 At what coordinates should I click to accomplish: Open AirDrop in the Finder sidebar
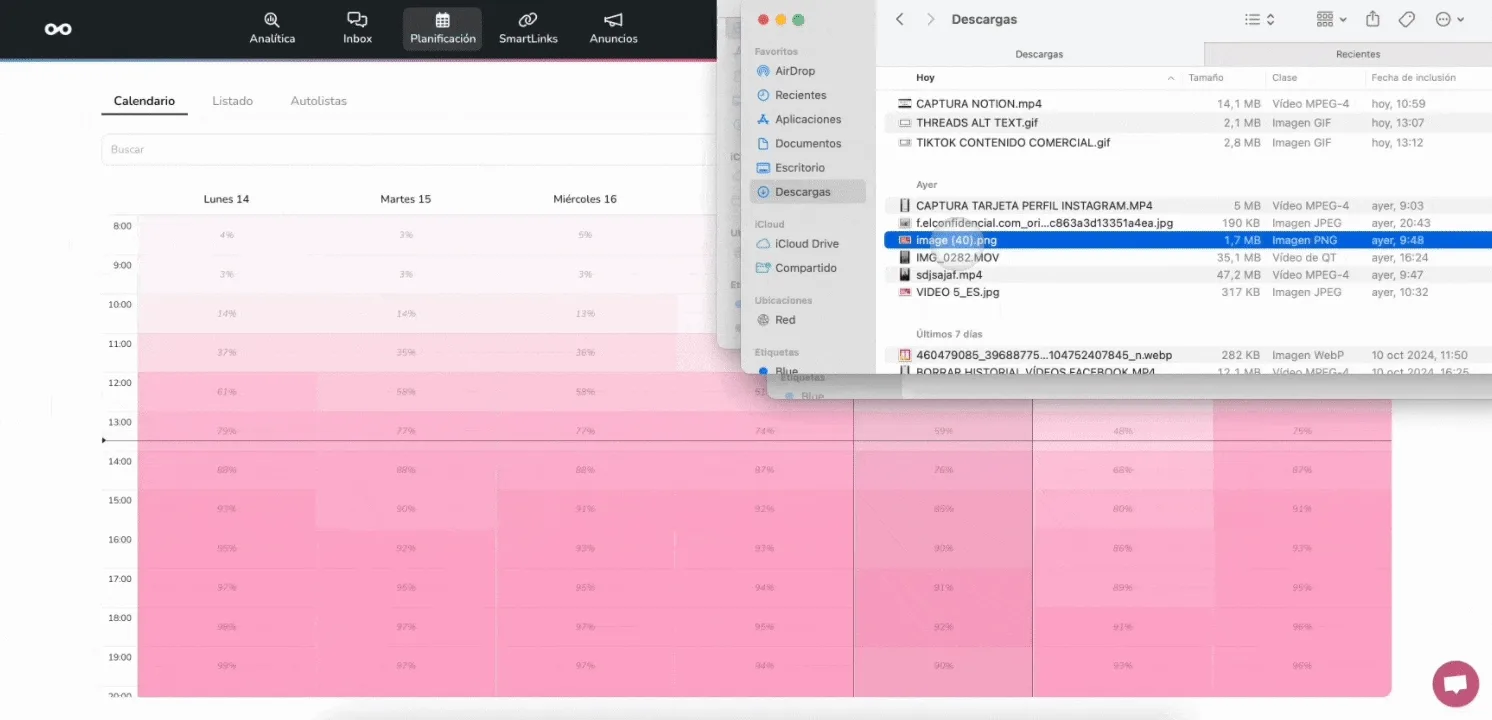tap(794, 71)
